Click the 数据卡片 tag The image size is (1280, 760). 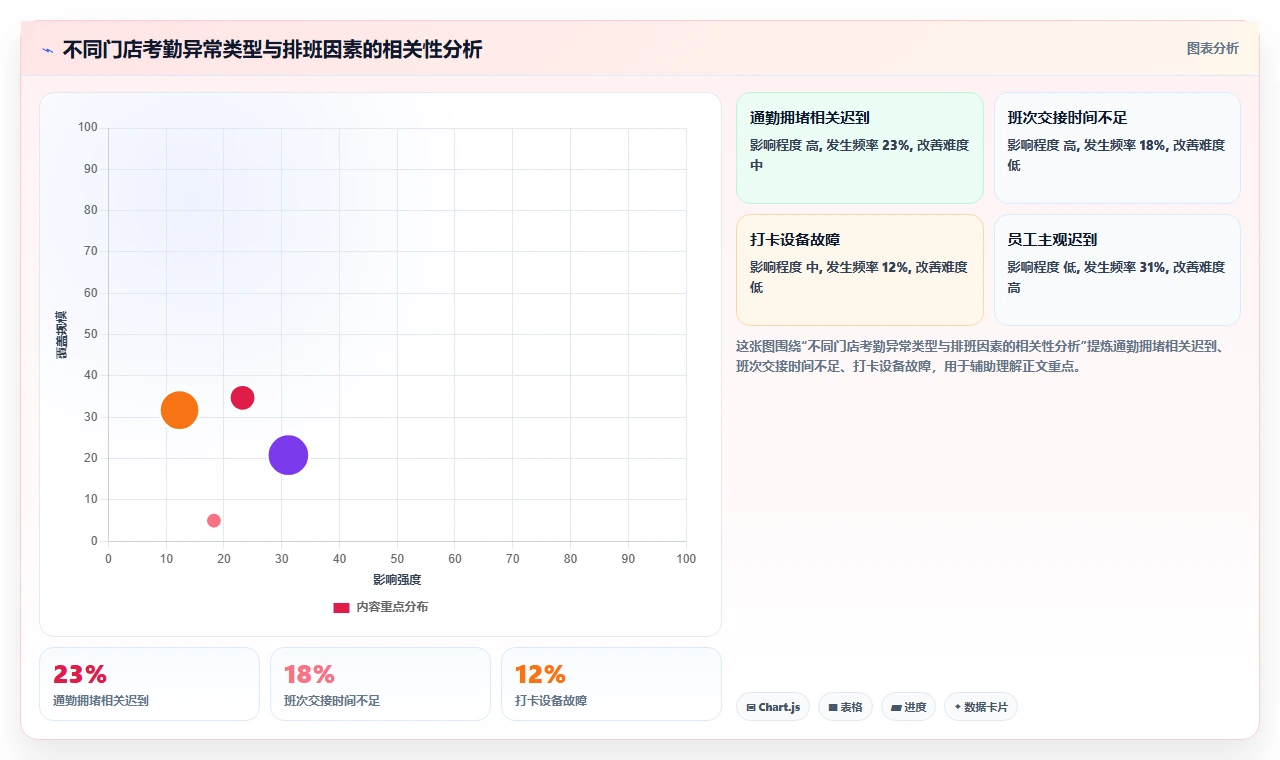981,707
